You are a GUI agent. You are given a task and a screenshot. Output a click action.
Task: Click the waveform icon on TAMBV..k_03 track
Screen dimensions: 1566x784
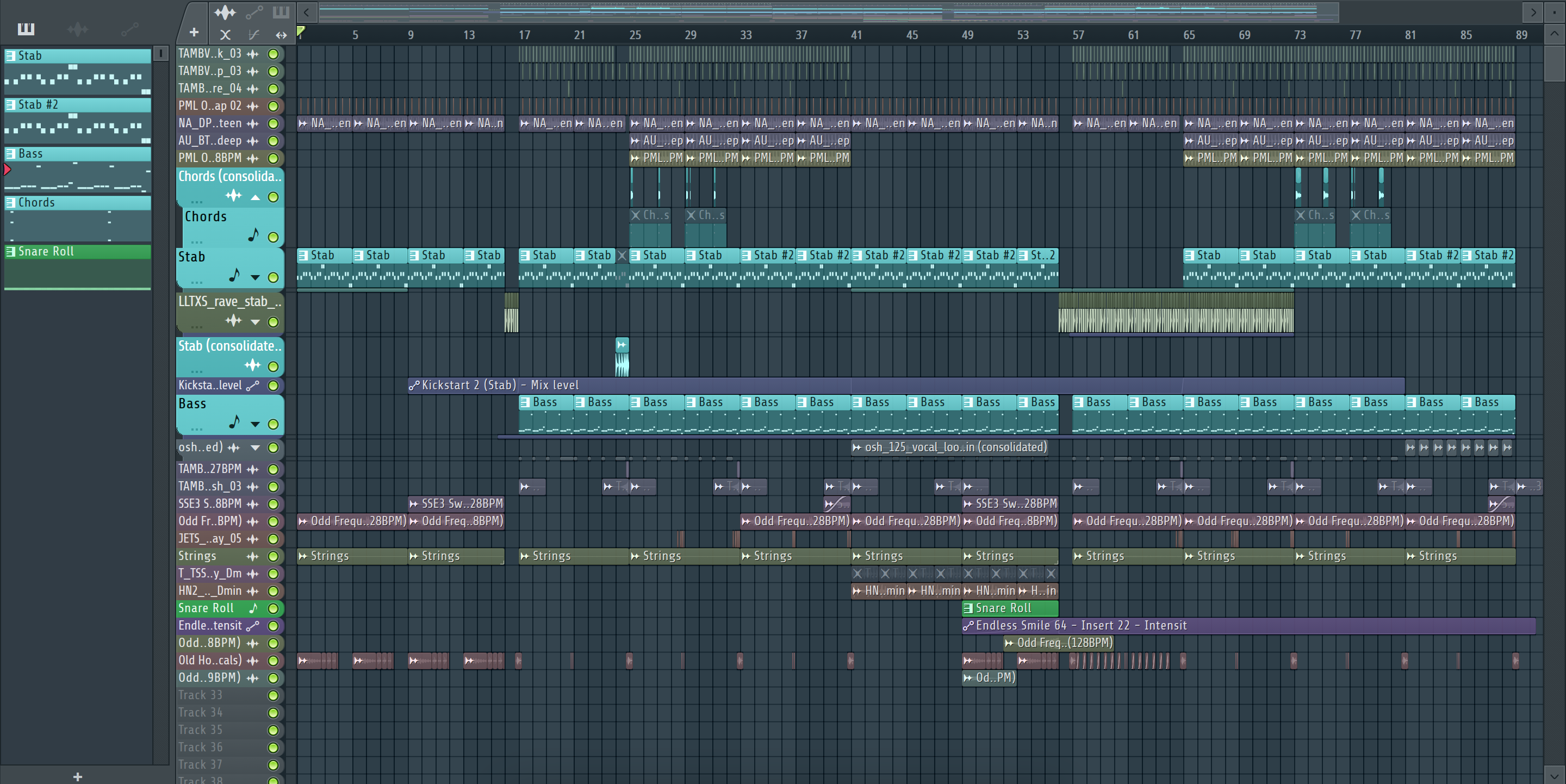coord(253,54)
